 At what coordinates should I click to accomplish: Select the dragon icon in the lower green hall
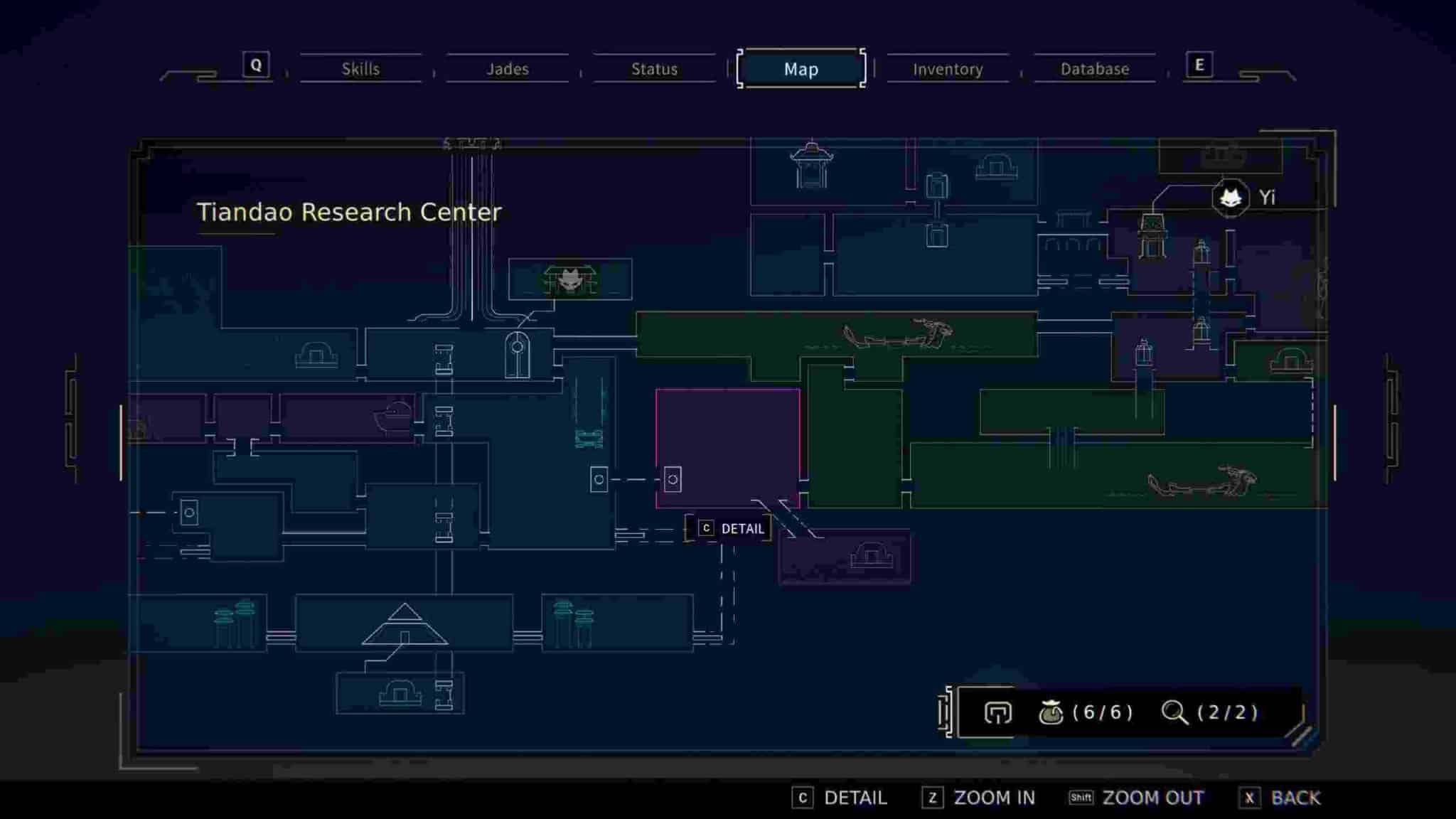pyautogui.click(x=1201, y=482)
